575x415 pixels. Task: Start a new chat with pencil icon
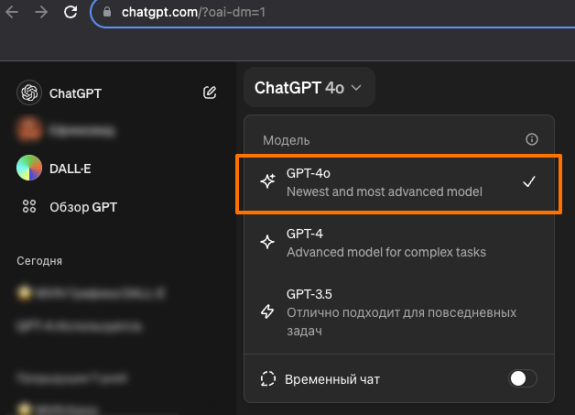click(209, 93)
